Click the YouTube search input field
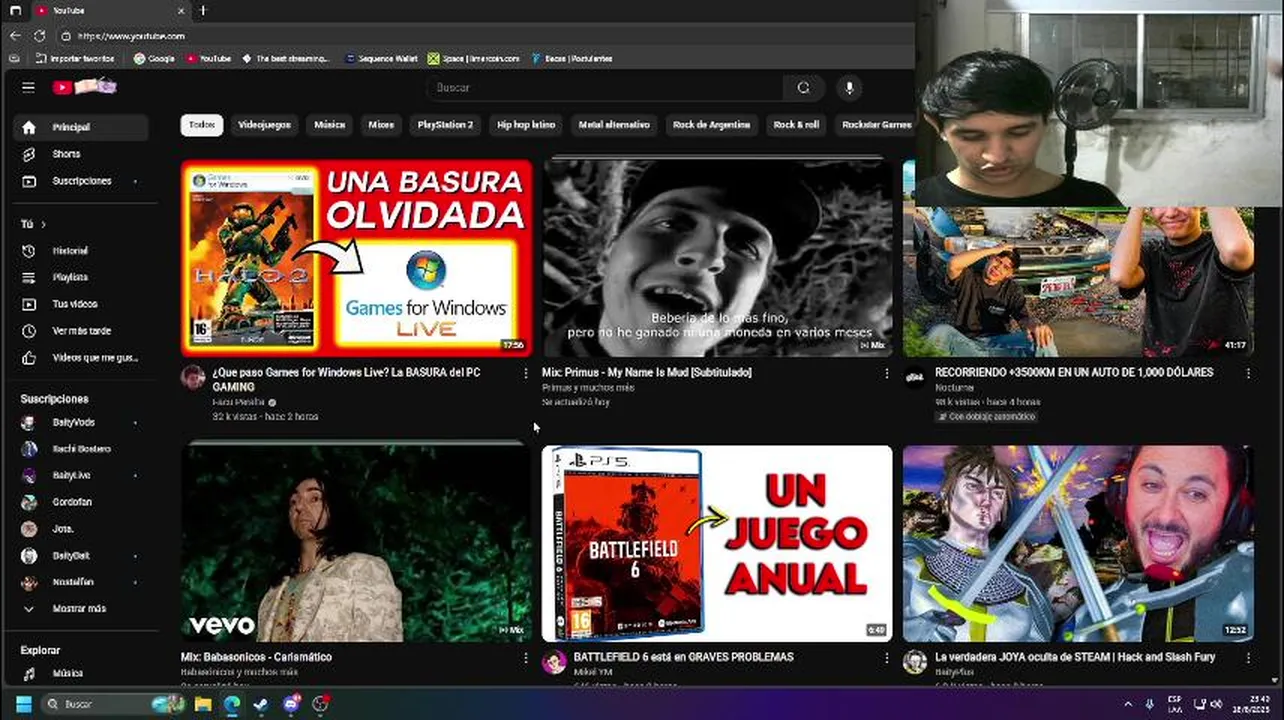 605,87
